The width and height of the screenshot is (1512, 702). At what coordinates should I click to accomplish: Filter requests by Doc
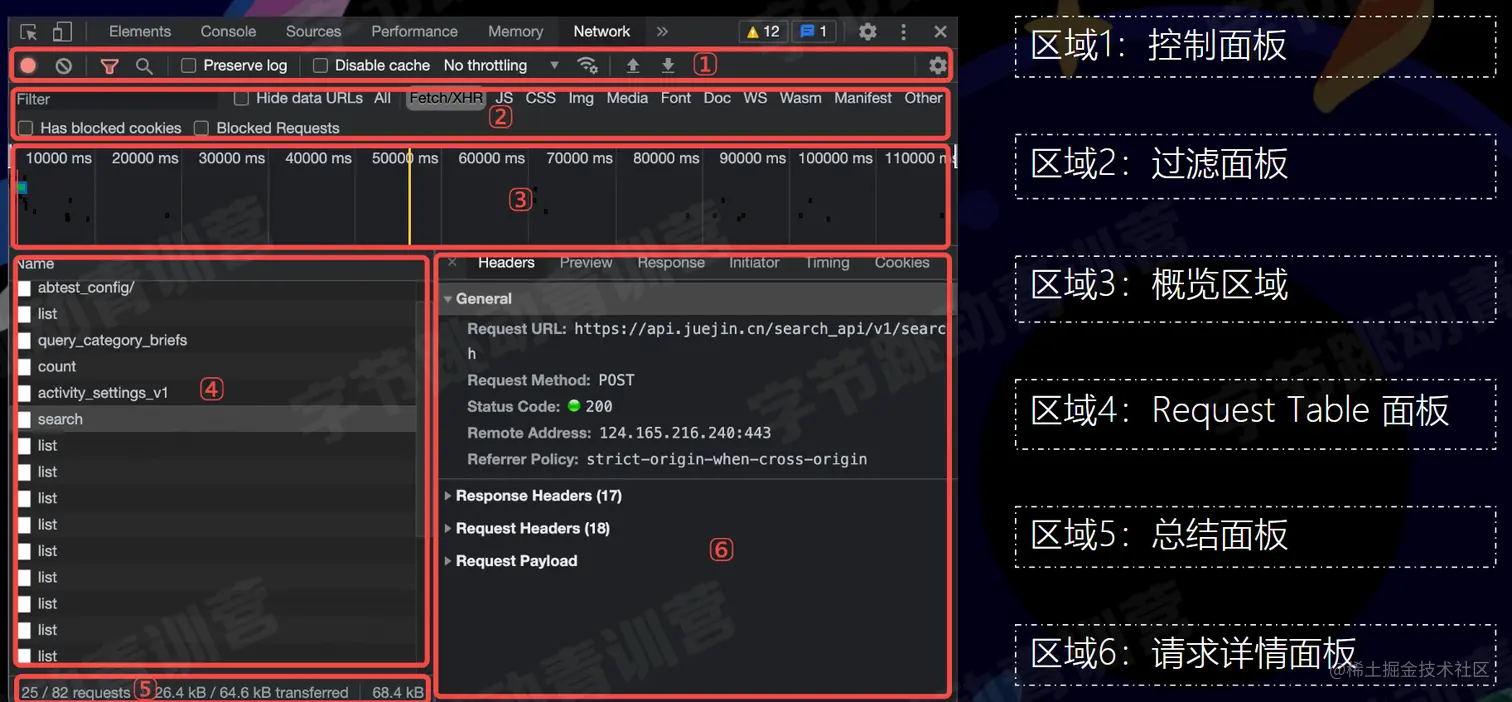[717, 98]
